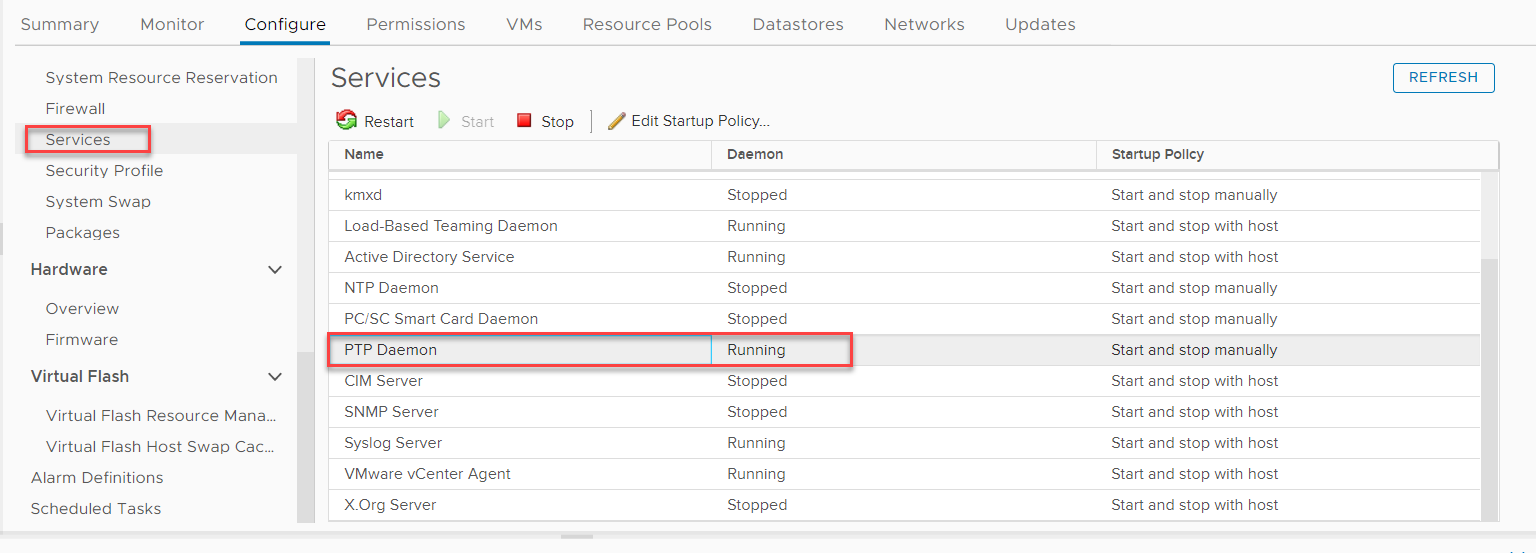1536x553 pixels.
Task: Collapse the Hardware section chevron
Action: (275, 270)
